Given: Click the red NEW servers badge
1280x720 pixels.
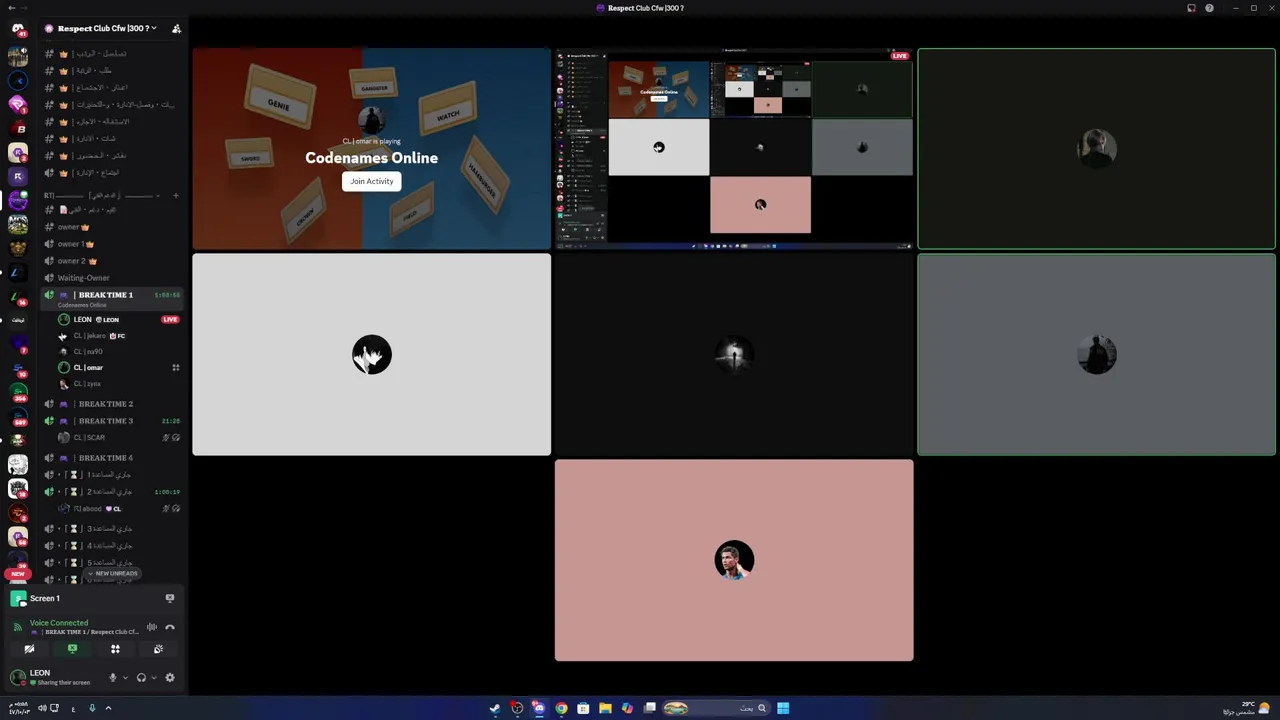Looking at the screenshot, I should coord(17,574).
